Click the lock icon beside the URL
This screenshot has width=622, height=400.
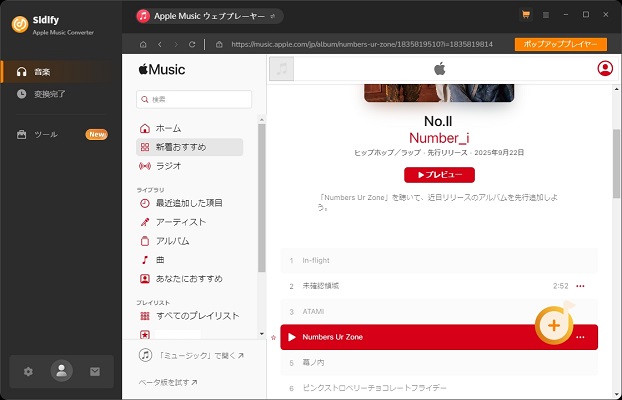(x=219, y=44)
